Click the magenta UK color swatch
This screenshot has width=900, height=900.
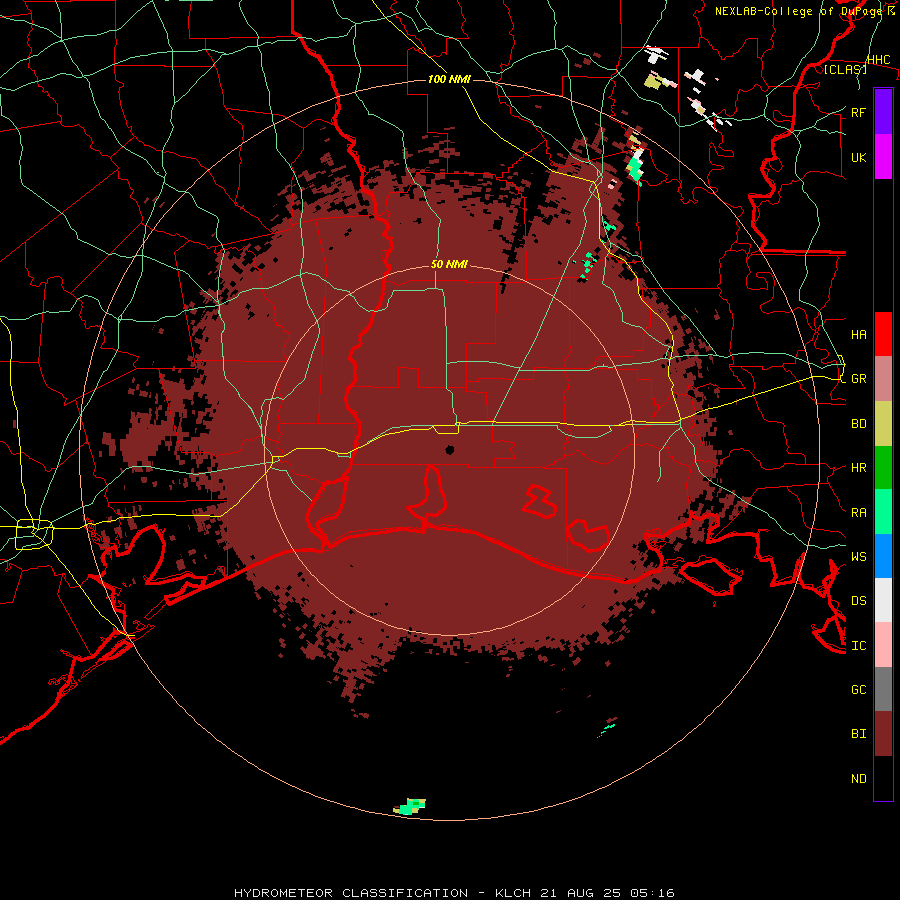(x=883, y=156)
